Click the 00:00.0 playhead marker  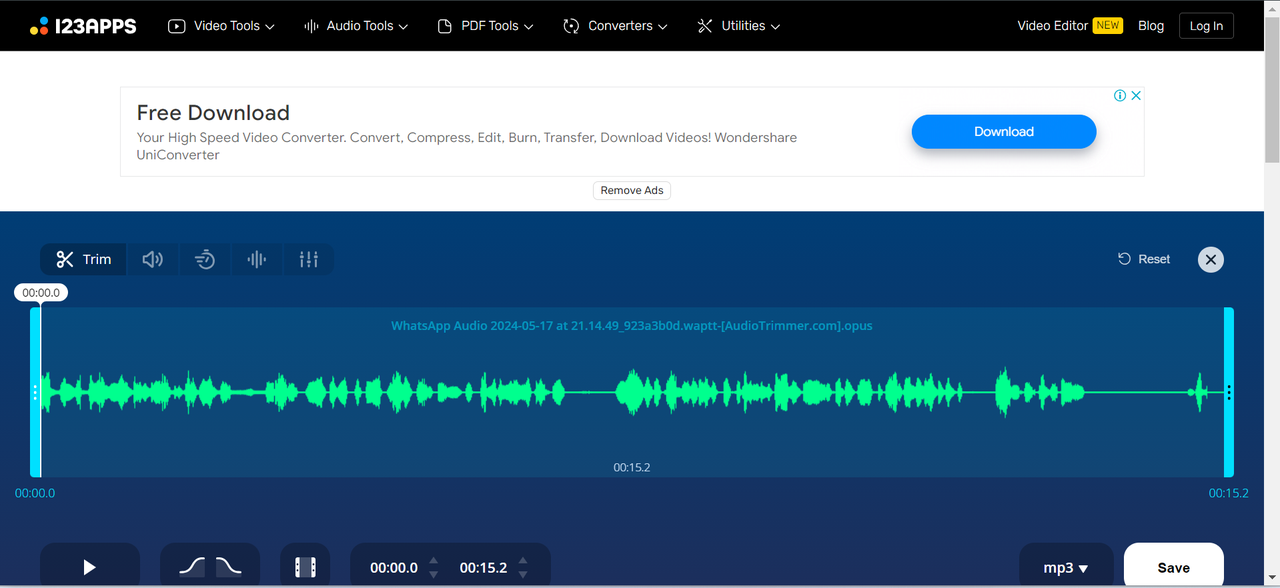click(x=41, y=293)
